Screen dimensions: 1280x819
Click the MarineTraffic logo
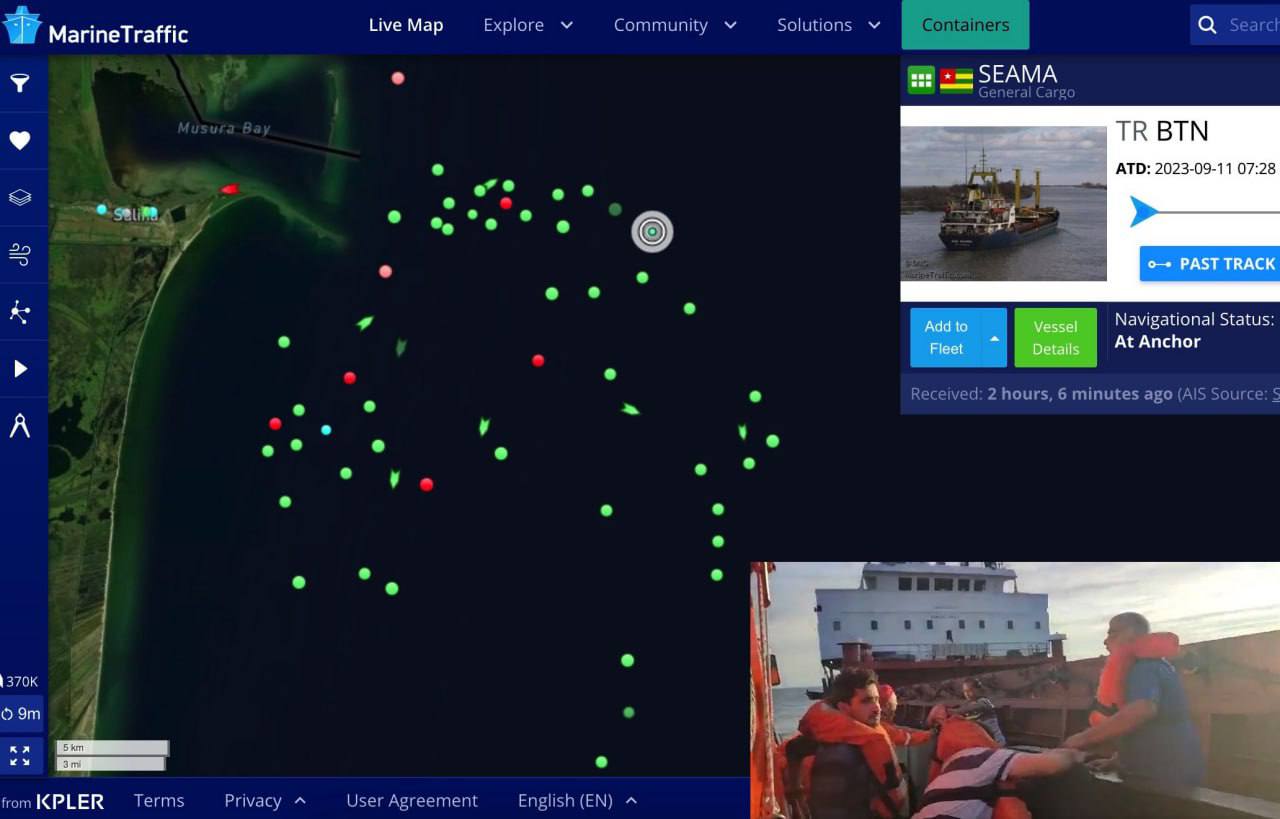tap(96, 27)
